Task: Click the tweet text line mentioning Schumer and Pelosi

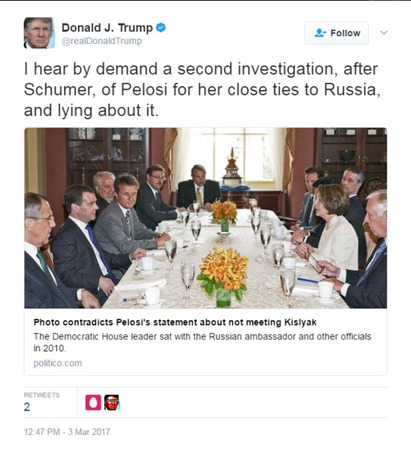Action: pyautogui.click(x=202, y=89)
